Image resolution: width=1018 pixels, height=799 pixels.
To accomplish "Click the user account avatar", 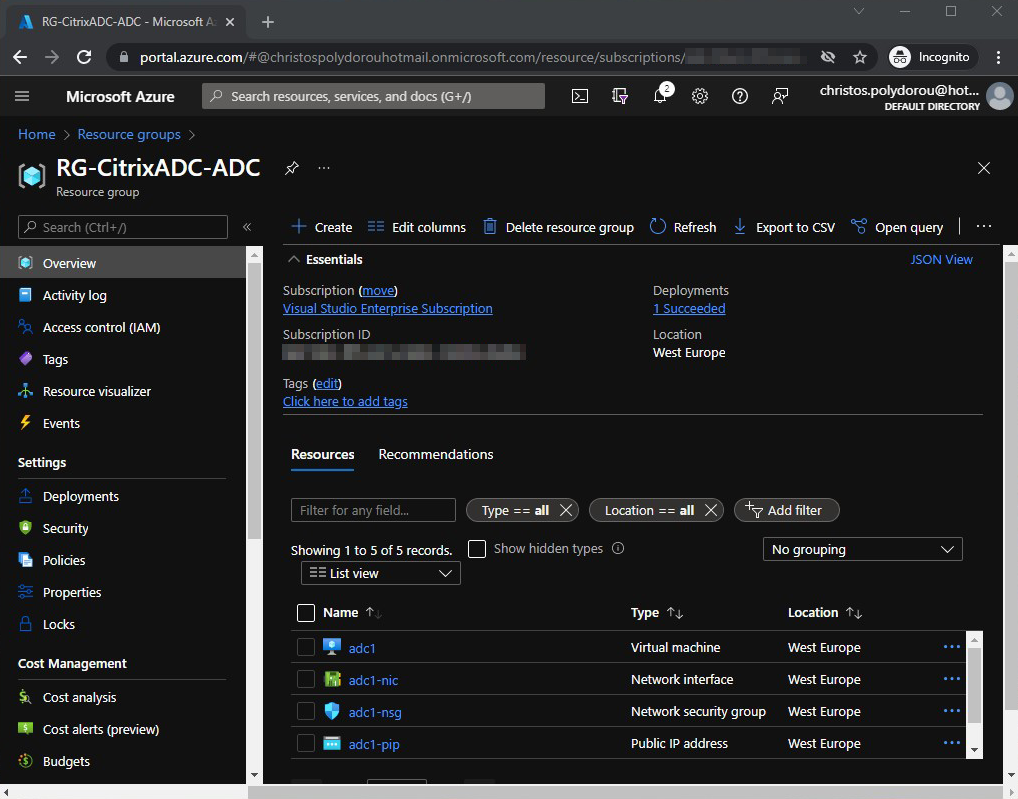I will coord(999,96).
